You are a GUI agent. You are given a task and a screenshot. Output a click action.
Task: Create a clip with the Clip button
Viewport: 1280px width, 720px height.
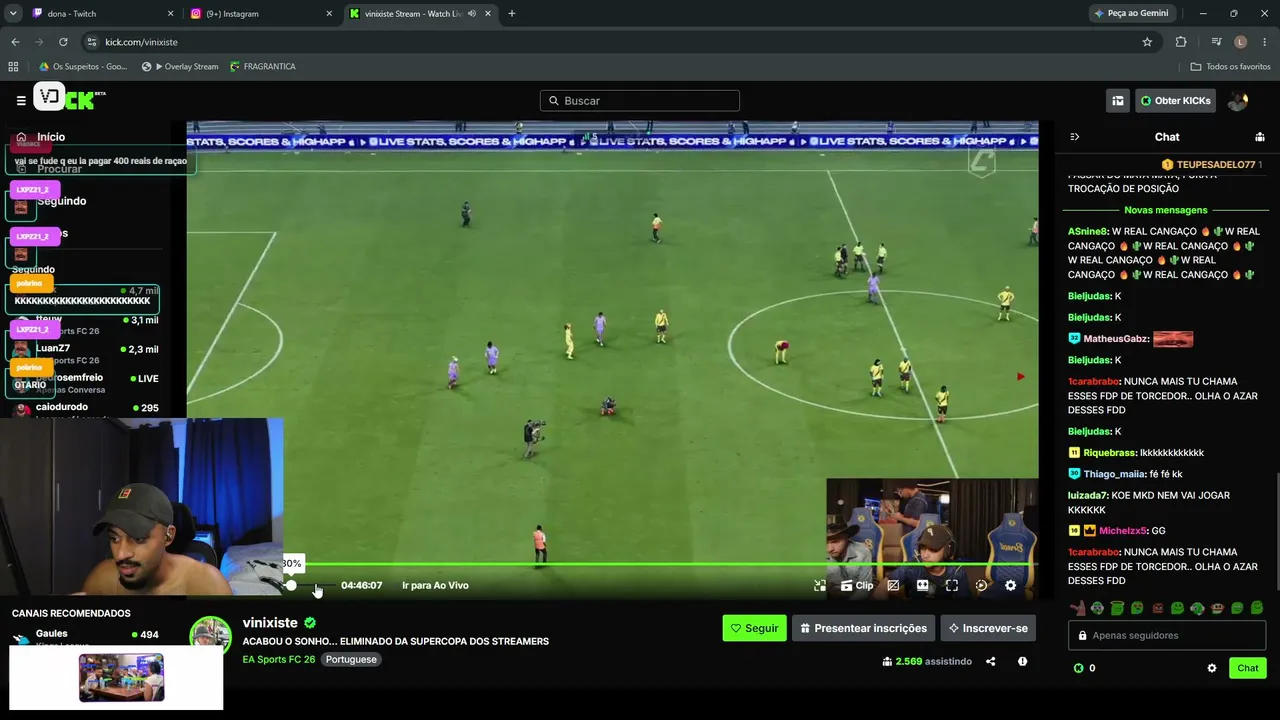[857, 586]
